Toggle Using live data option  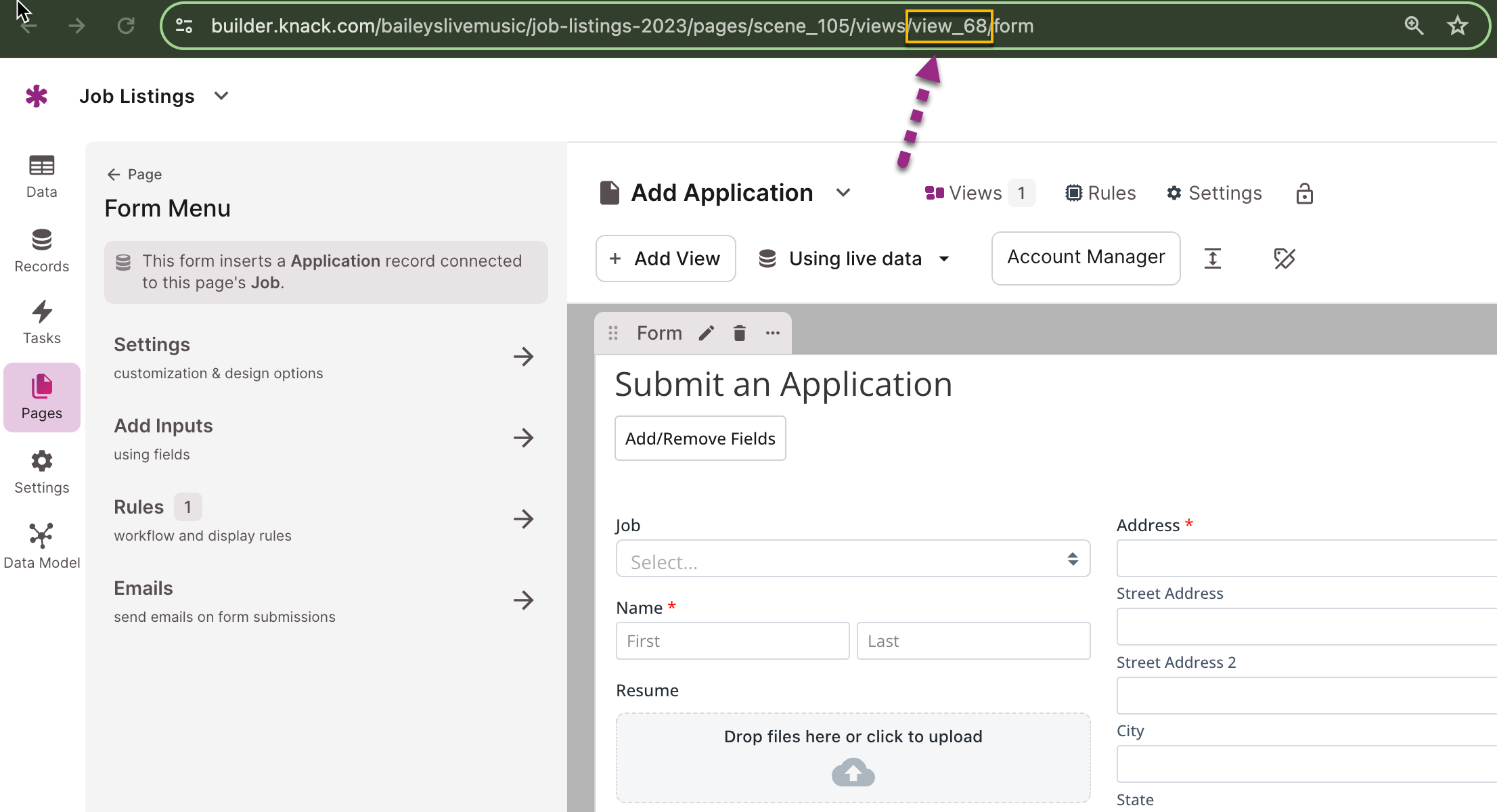(x=855, y=258)
